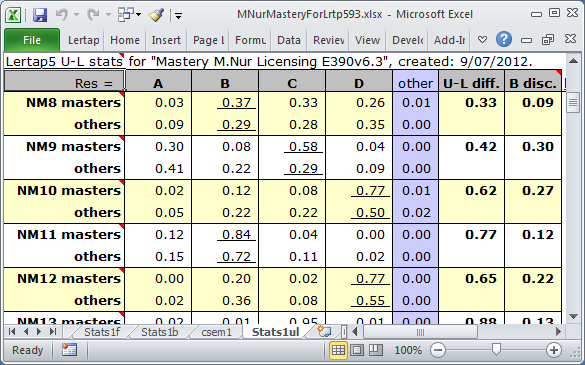Switch to Page Break Preview
Image resolution: width=585 pixels, height=365 pixels.
(x=376, y=350)
